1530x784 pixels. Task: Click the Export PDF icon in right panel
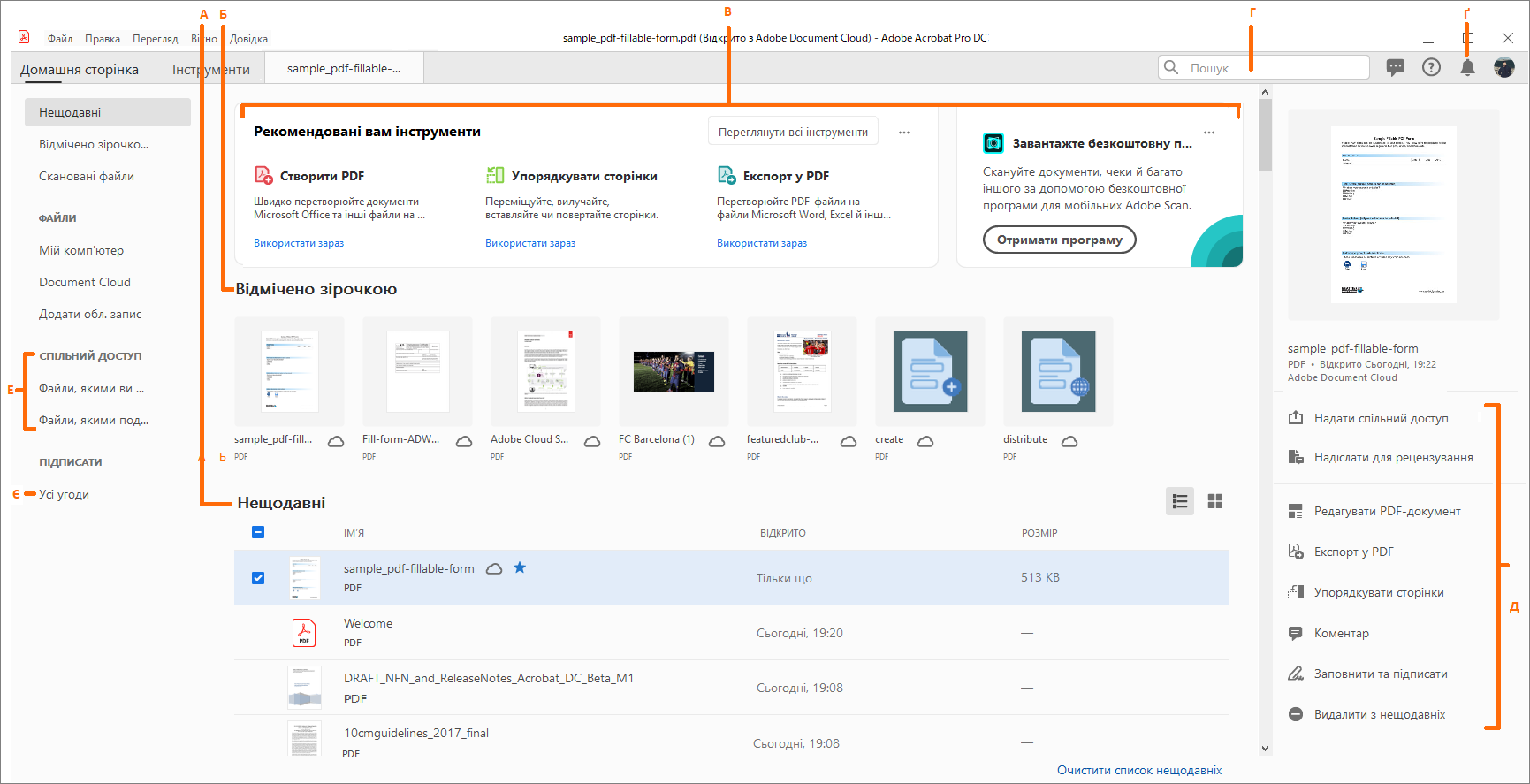(1296, 552)
